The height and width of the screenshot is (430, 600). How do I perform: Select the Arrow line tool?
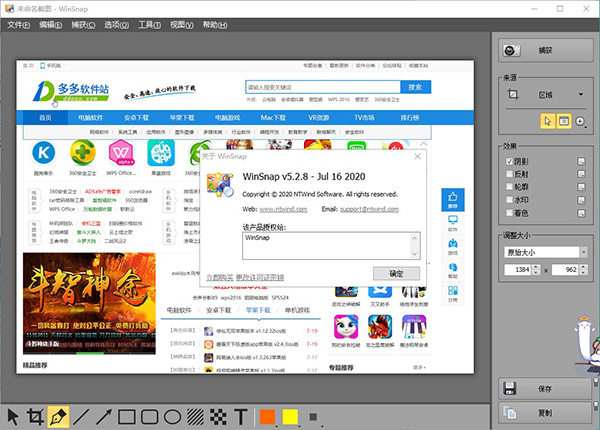[104, 417]
